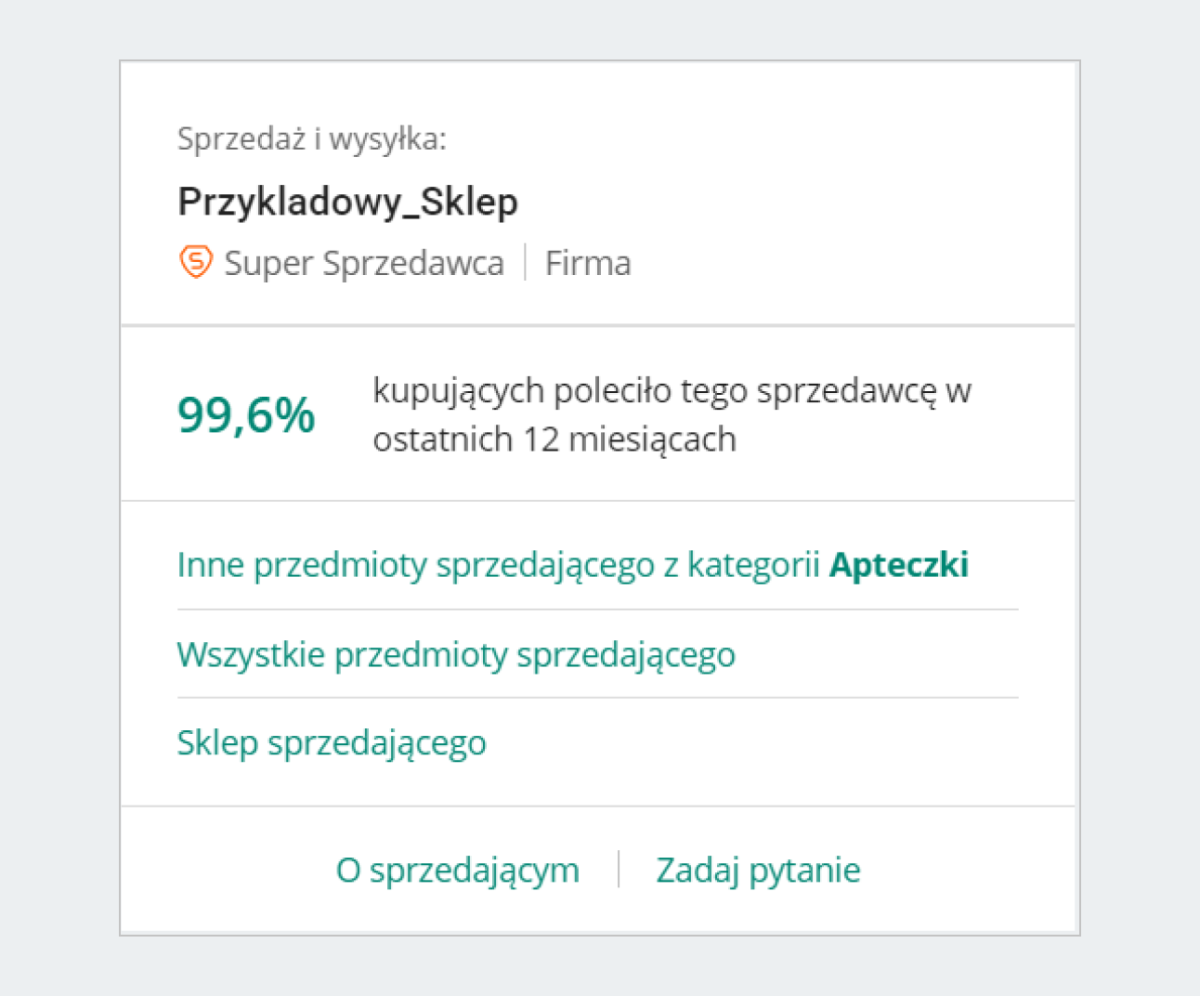The width and height of the screenshot is (1200, 996).
Task: Open the seller link Przykladowy_Sklep
Action: point(347,200)
